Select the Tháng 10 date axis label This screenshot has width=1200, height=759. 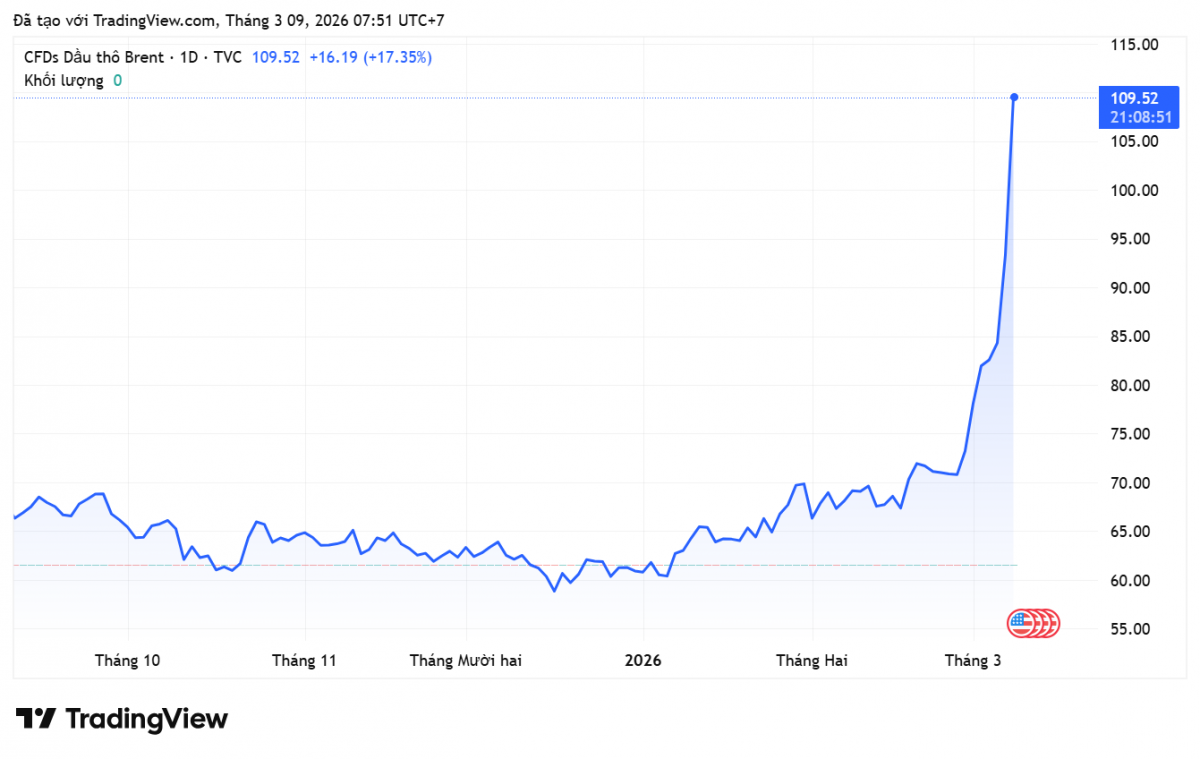pyautogui.click(x=127, y=660)
